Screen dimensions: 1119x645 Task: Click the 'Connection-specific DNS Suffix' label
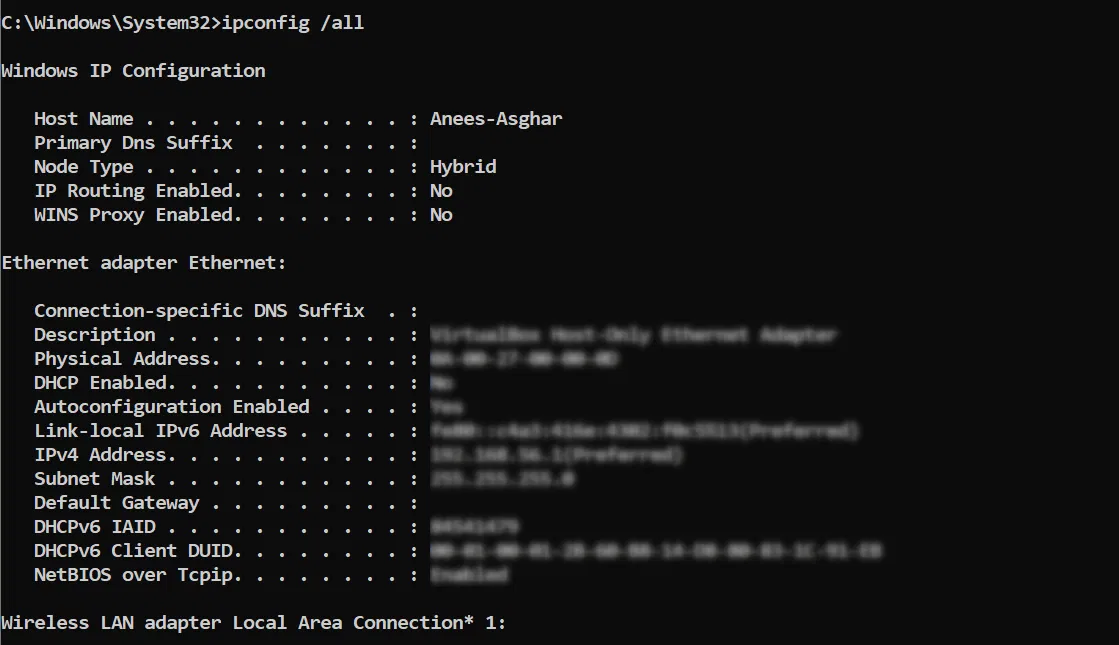coord(199,311)
